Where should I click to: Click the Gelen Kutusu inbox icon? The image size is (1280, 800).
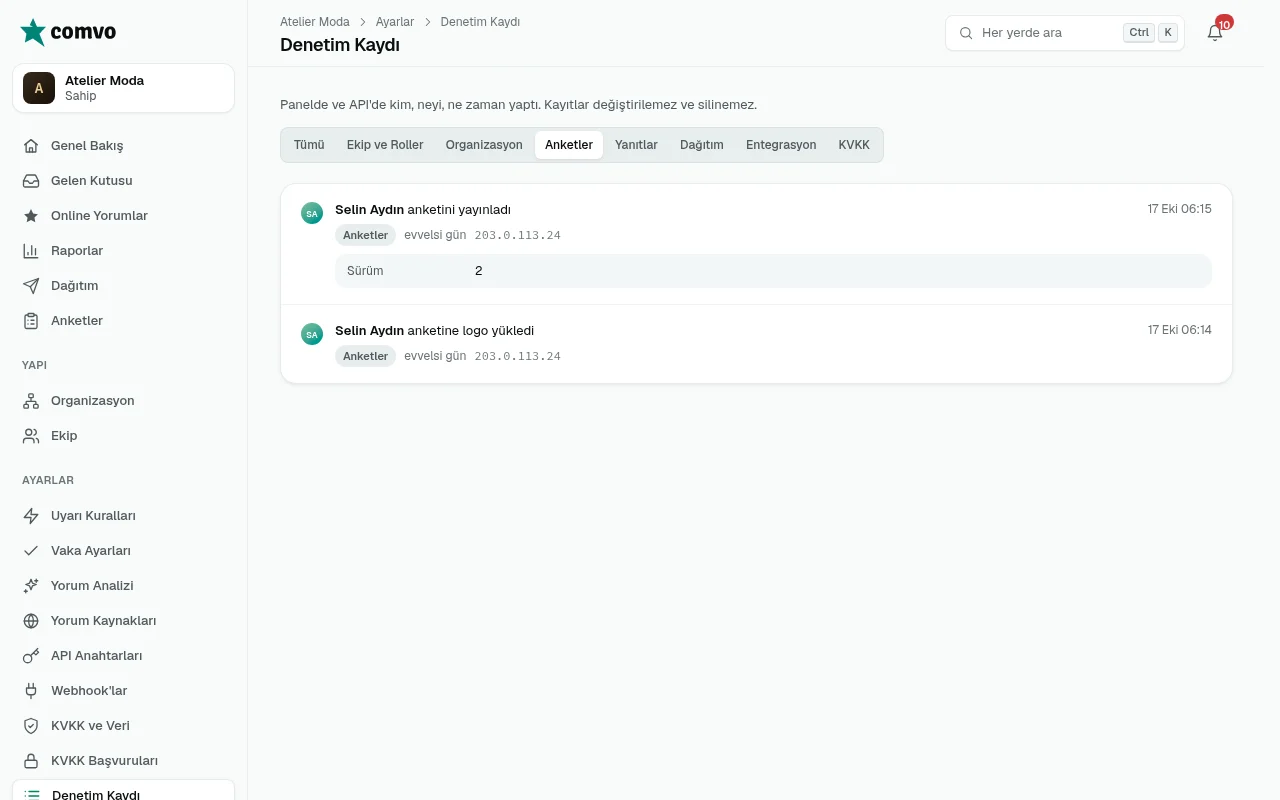(x=31, y=181)
